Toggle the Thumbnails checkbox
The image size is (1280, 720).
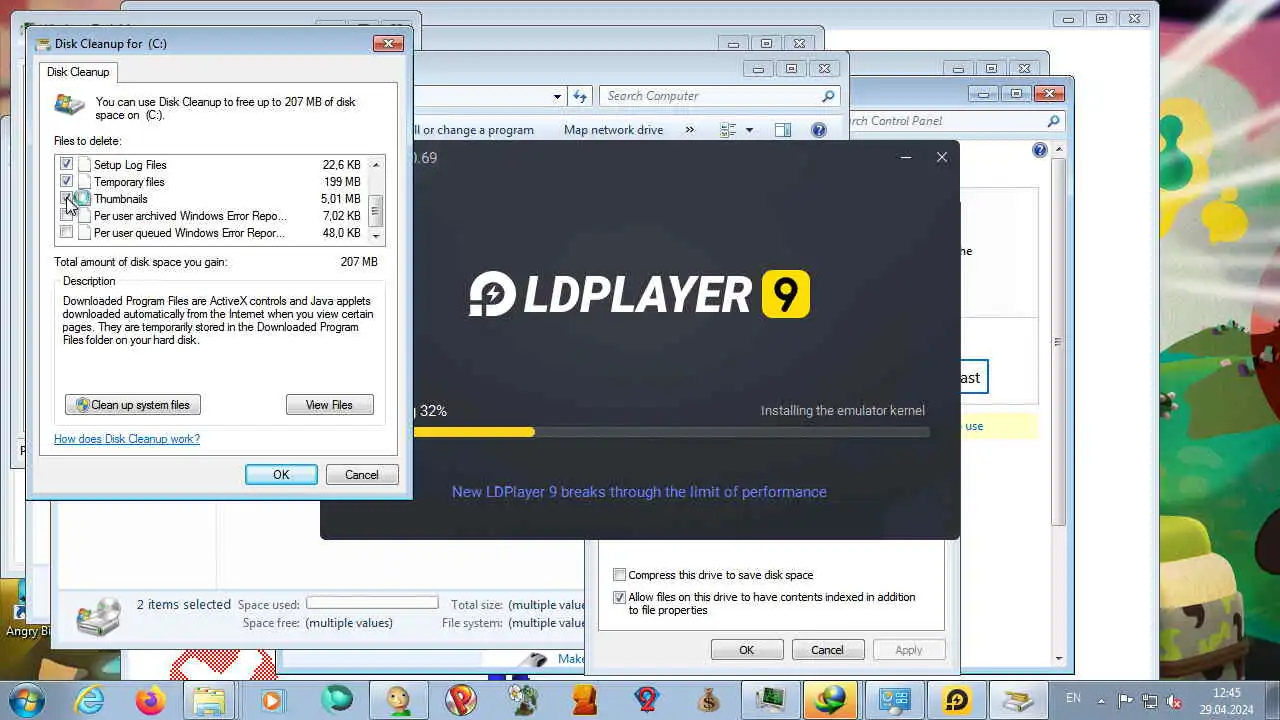(66, 198)
